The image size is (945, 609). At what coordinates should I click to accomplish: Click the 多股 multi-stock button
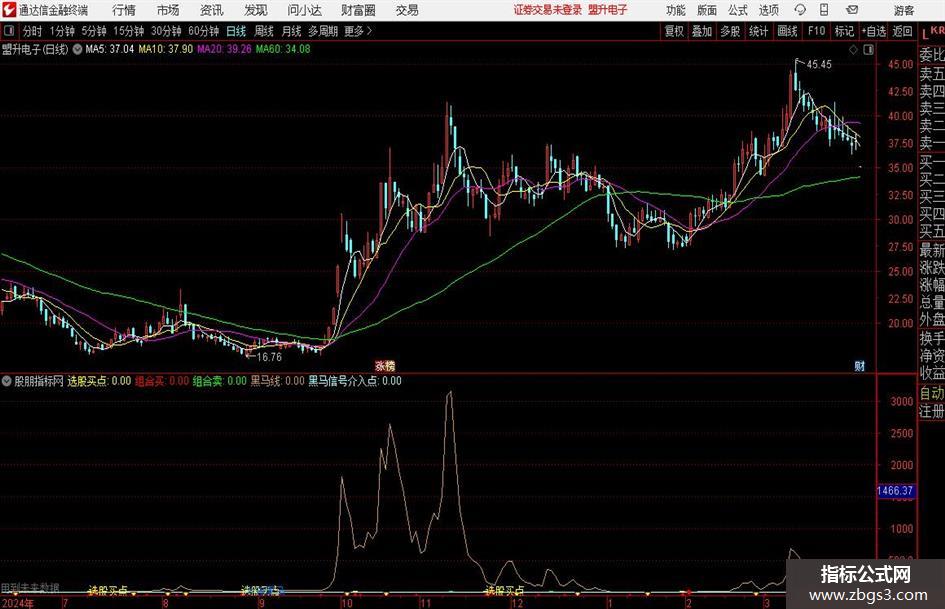pyautogui.click(x=730, y=31)
